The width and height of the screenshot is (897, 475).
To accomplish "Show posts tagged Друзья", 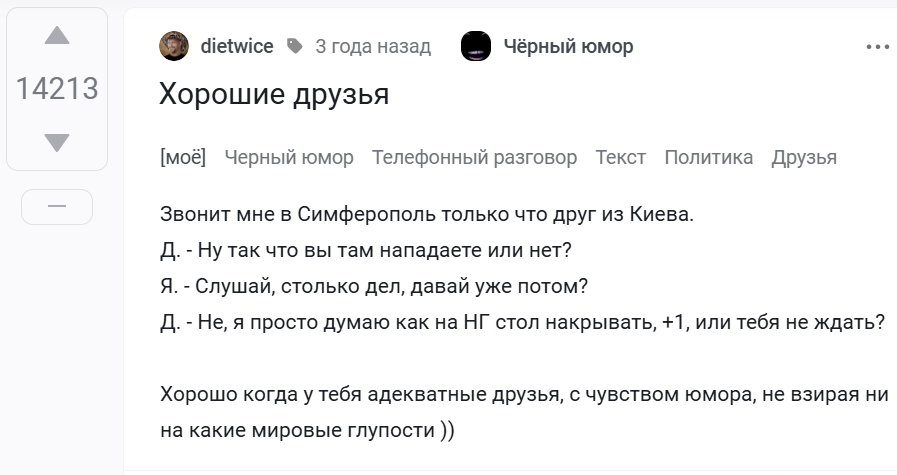I will 804,157.
